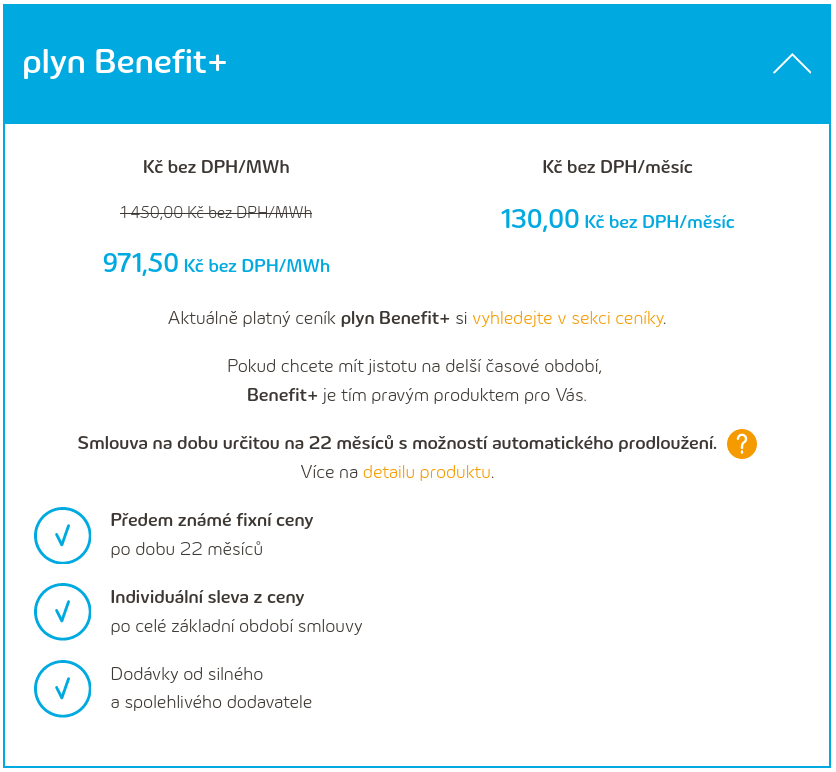The width and height of the screenshot is (836, 772).
Task: Click the plyn Benefit+ header title
Action: point(125,63)
